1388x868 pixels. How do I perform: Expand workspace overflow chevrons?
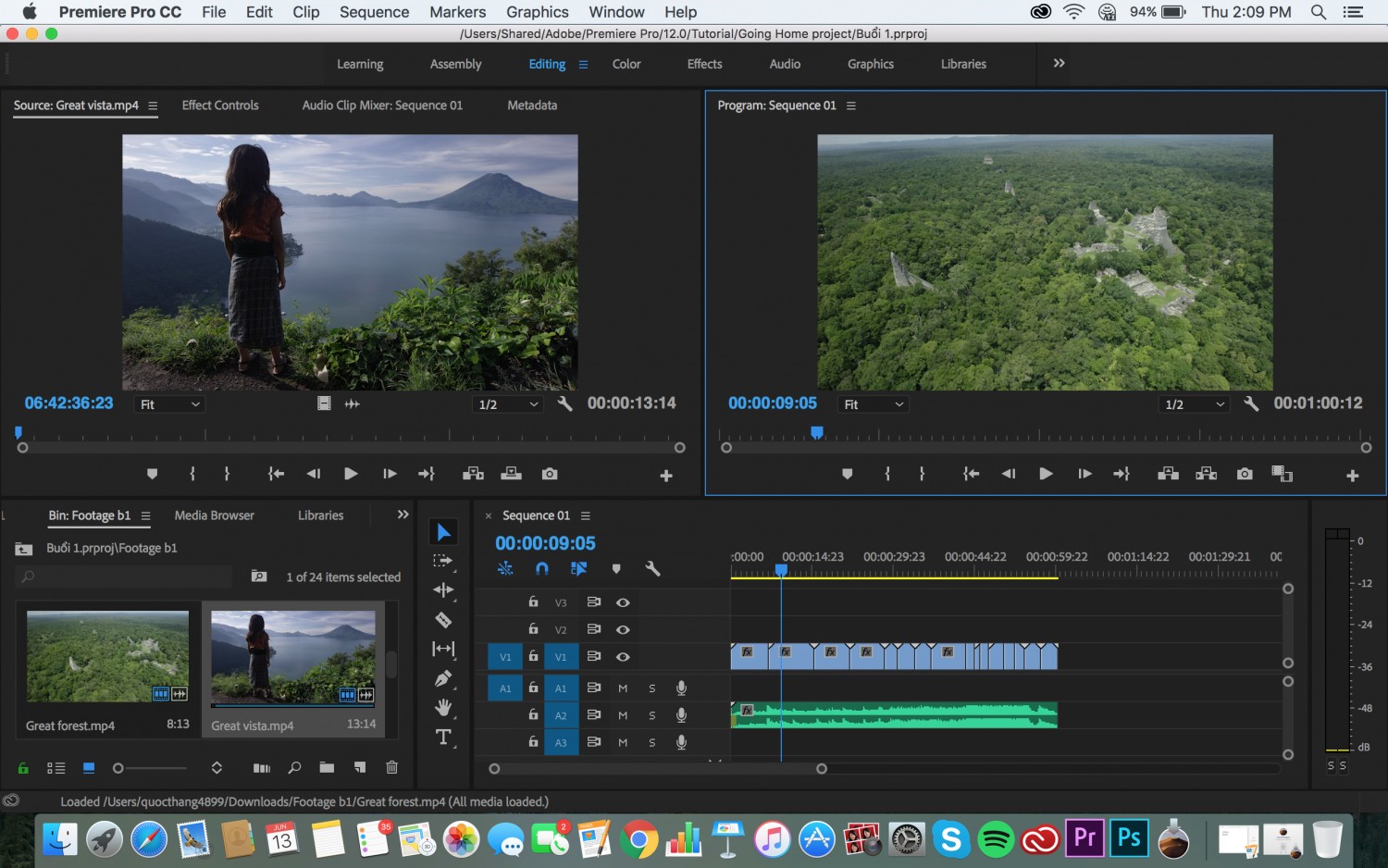[1060, 63]
